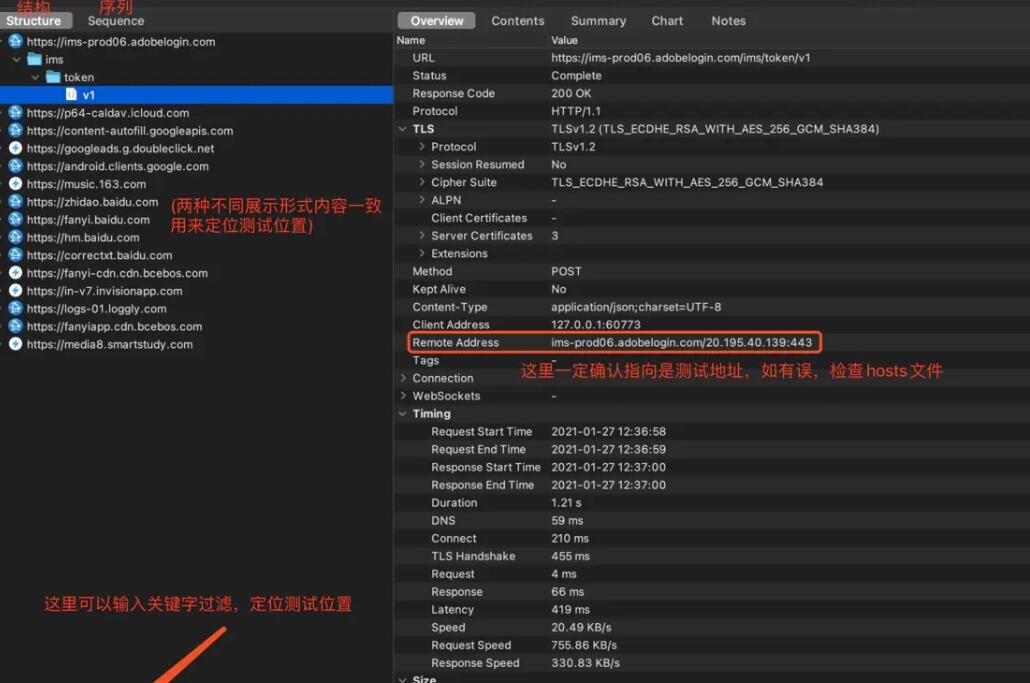Viewport: 1030px width, 683px height.
Task: Expand the Cipher Suite row
Action: (422, 182)
